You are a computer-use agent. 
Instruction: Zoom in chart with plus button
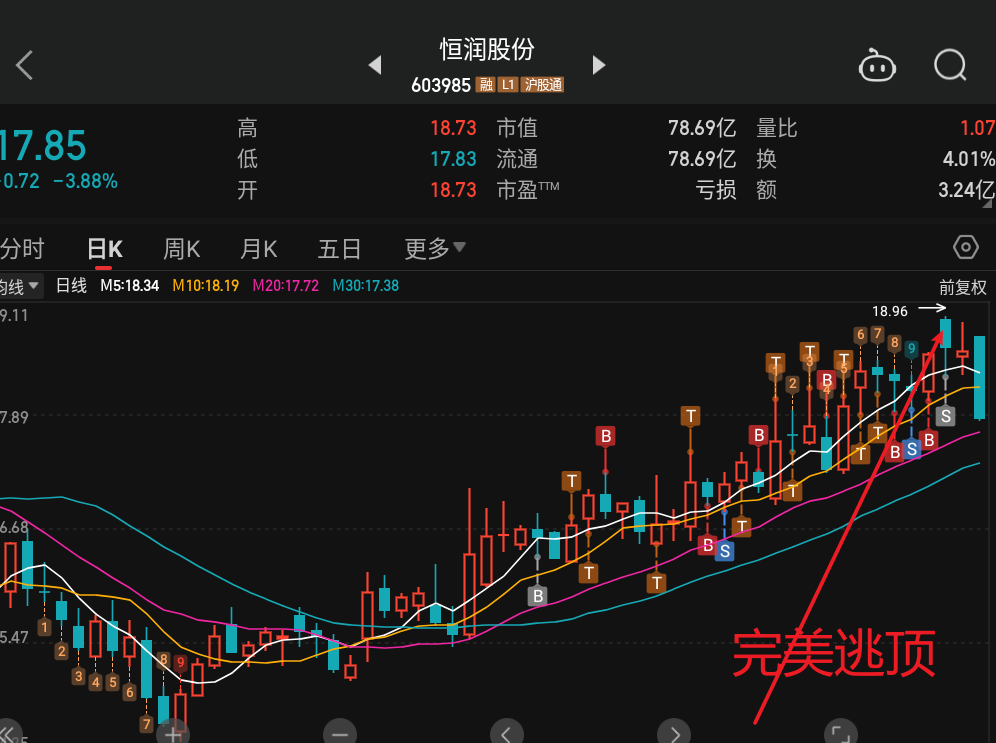click(173, 733)
